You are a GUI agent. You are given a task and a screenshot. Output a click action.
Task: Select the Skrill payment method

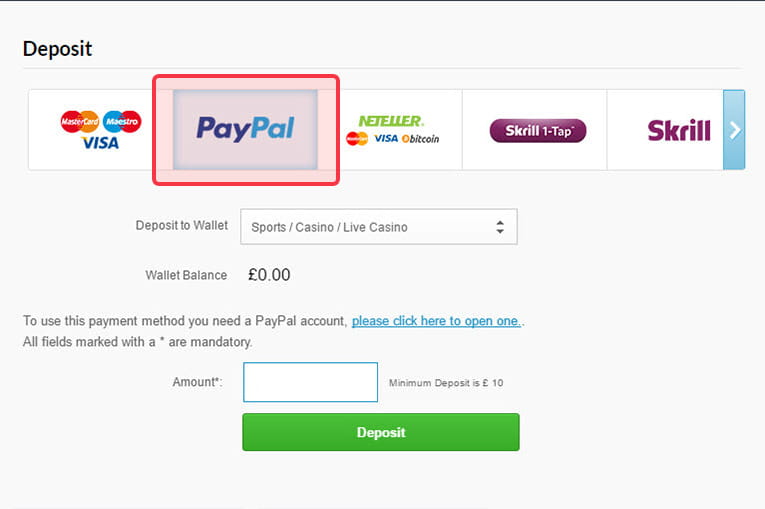point(679,130)
